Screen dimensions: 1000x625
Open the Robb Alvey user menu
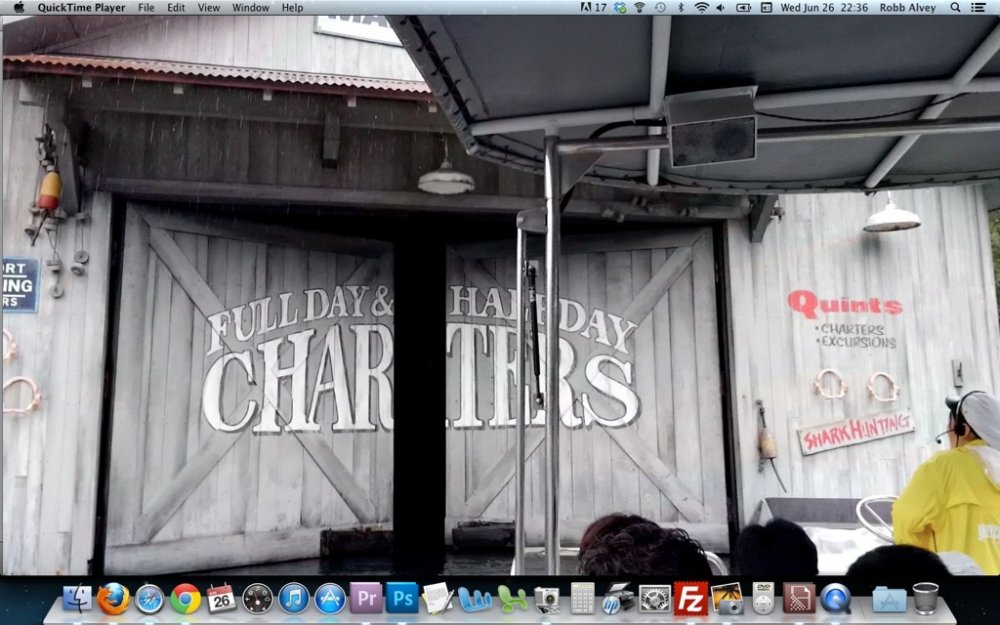click(908, 7)
